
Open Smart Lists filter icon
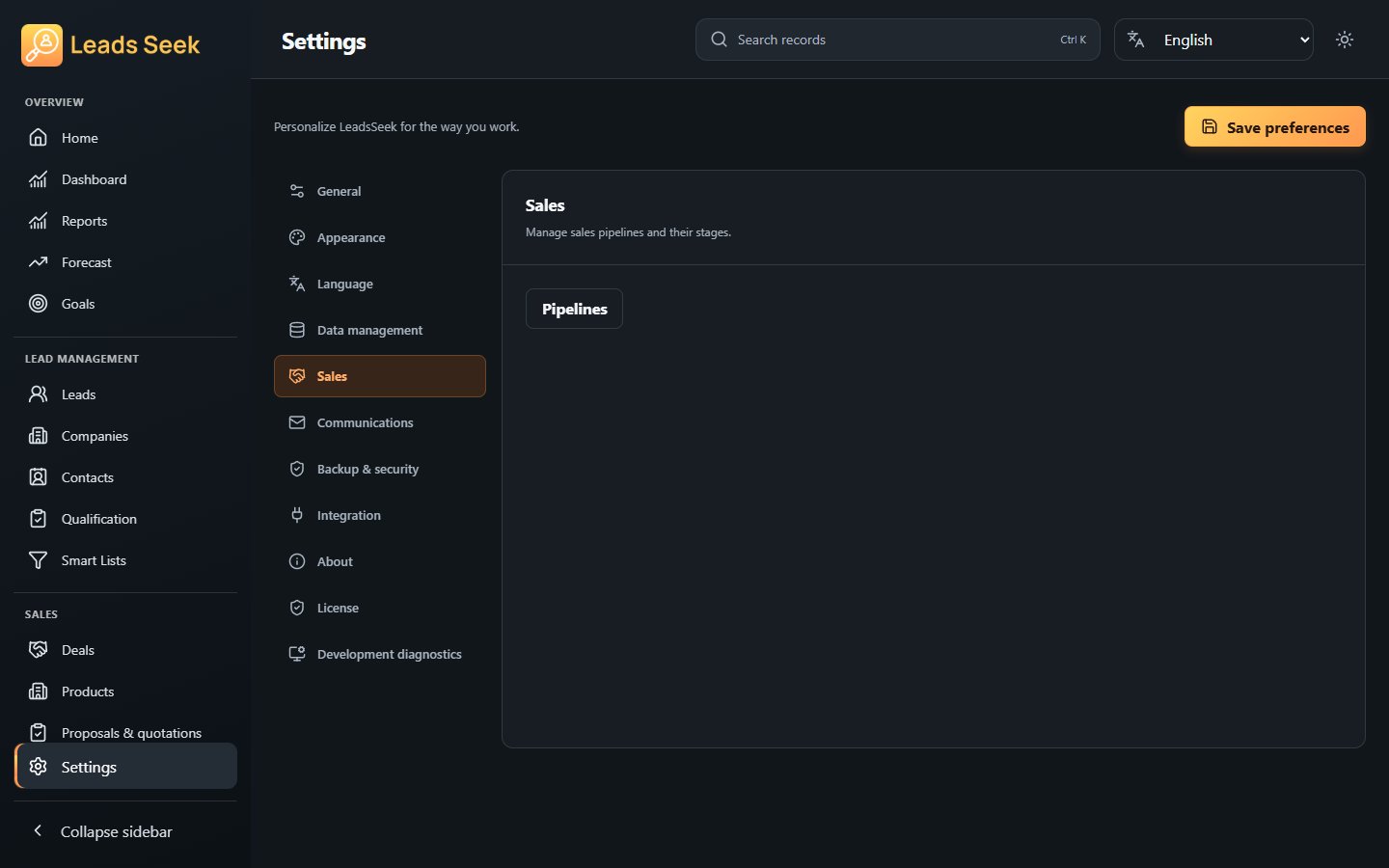(x=38, y=560)
